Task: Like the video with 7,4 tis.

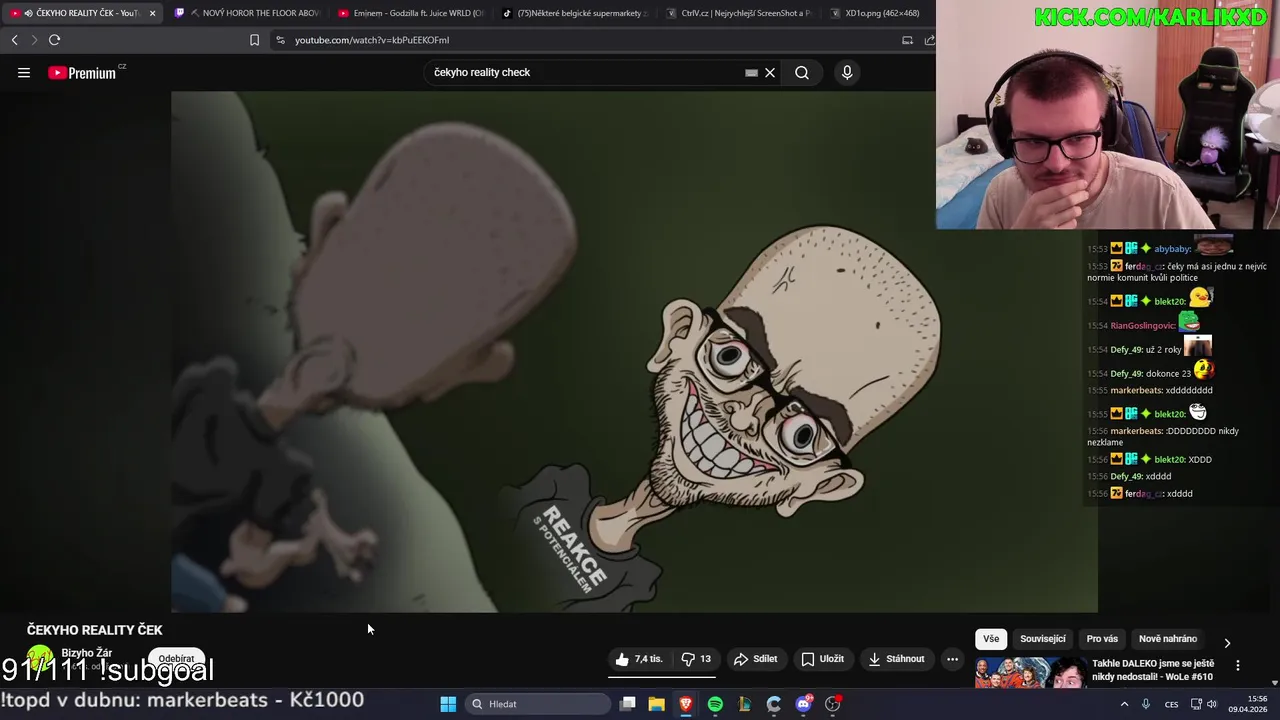Action: (x=639, y=659)
